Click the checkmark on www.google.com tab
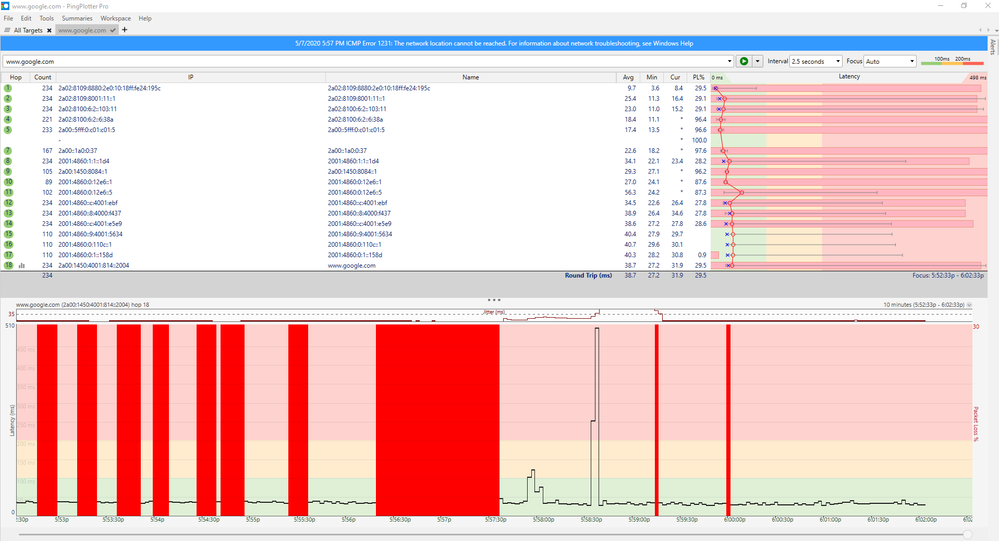The height and width of the screenshot is (541, 999). 114,31
